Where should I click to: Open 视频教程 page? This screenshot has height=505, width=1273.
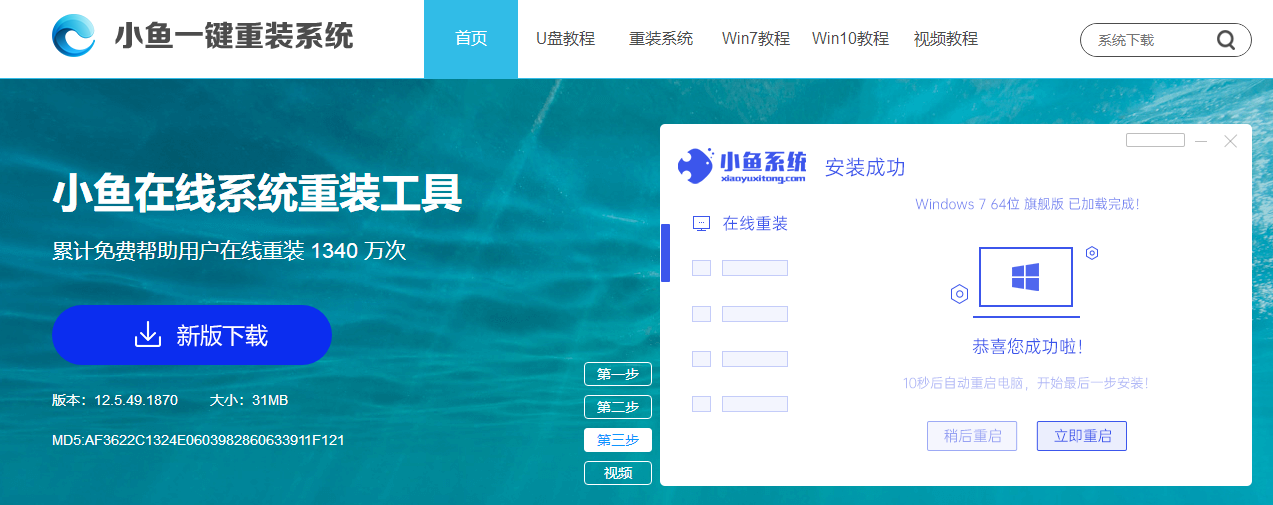click(946, 39)
